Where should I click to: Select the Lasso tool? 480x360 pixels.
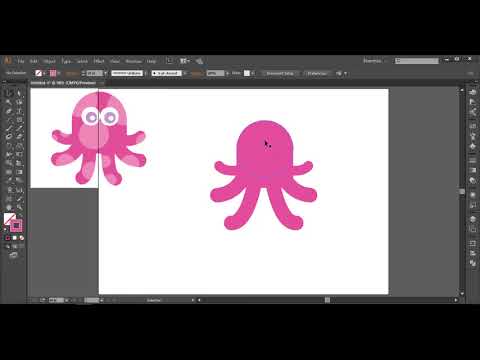(x=19, y=102)
